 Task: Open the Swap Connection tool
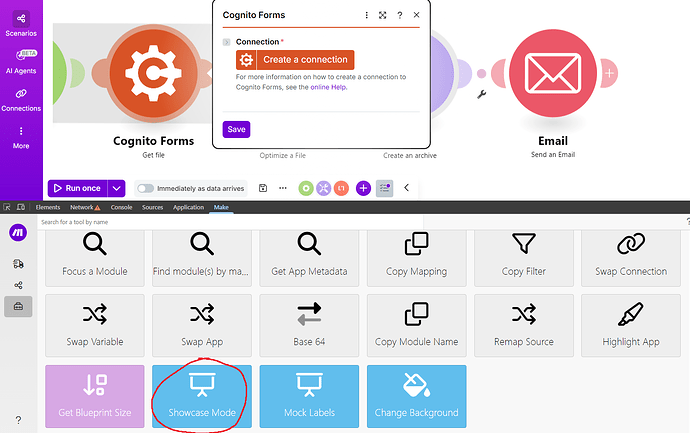tap(631, 258)
